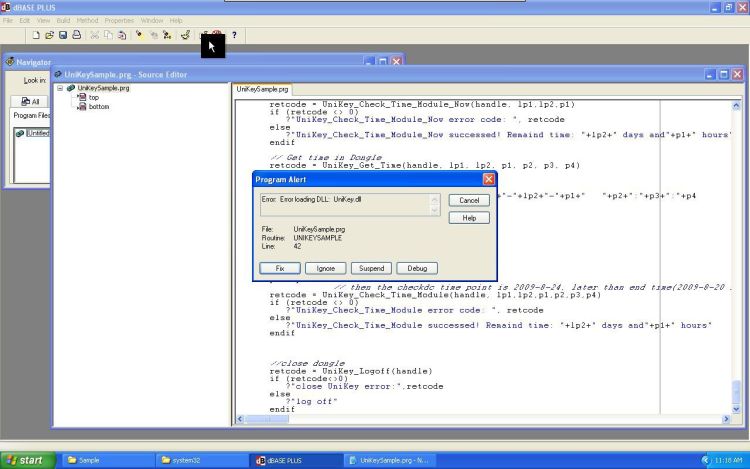Click the Open file toolbar icon
The image size is (750, 469).
coord(49,35)
